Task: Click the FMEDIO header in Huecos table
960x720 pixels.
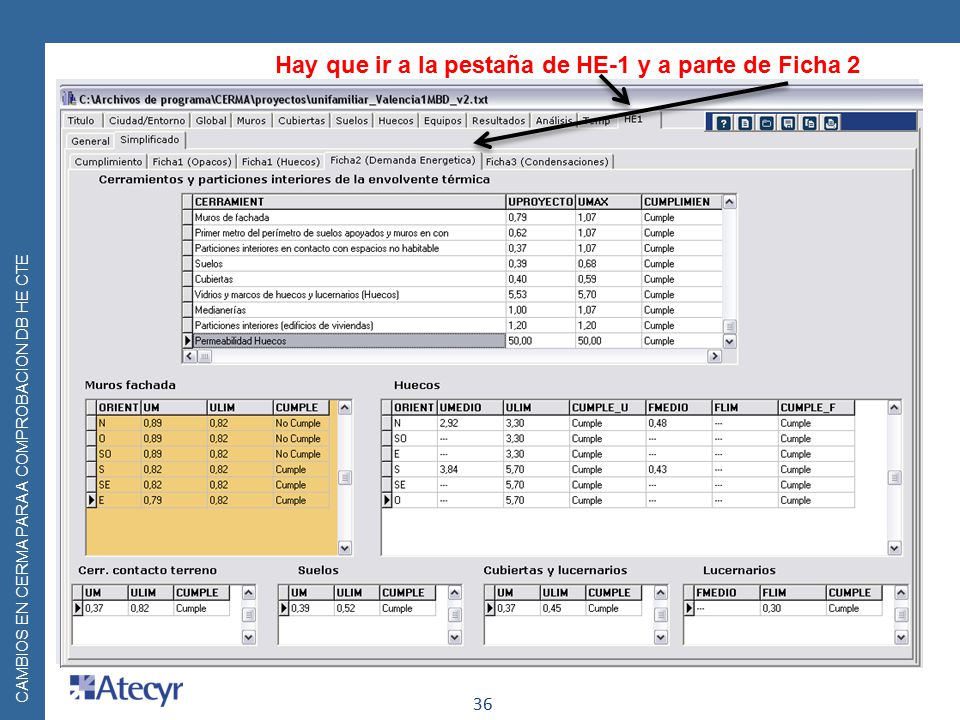Action: click(678, 408)
